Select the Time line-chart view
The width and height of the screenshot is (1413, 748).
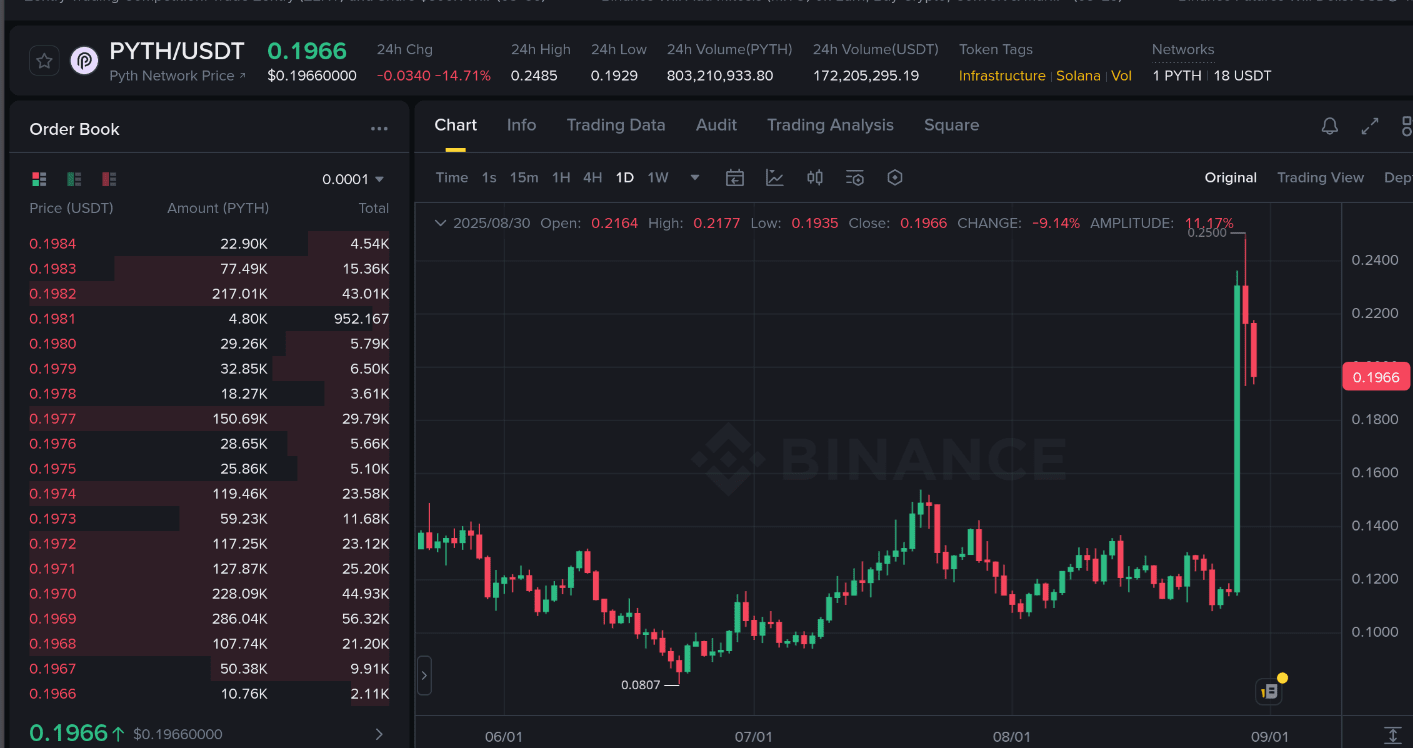click(x=452, y=178)
